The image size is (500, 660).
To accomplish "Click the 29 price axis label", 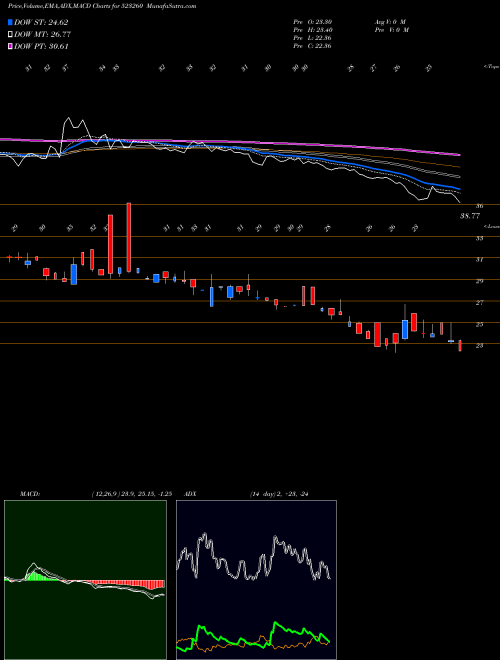I will click(479, 281).
